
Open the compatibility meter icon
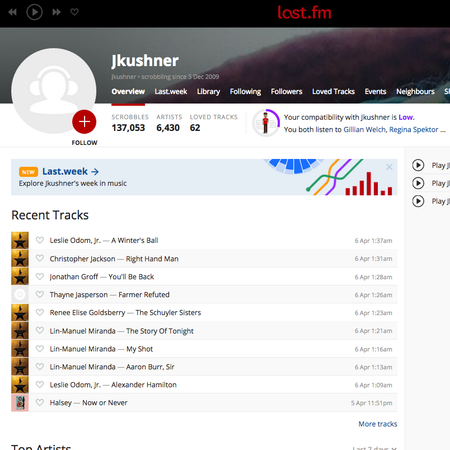(266, 123)
